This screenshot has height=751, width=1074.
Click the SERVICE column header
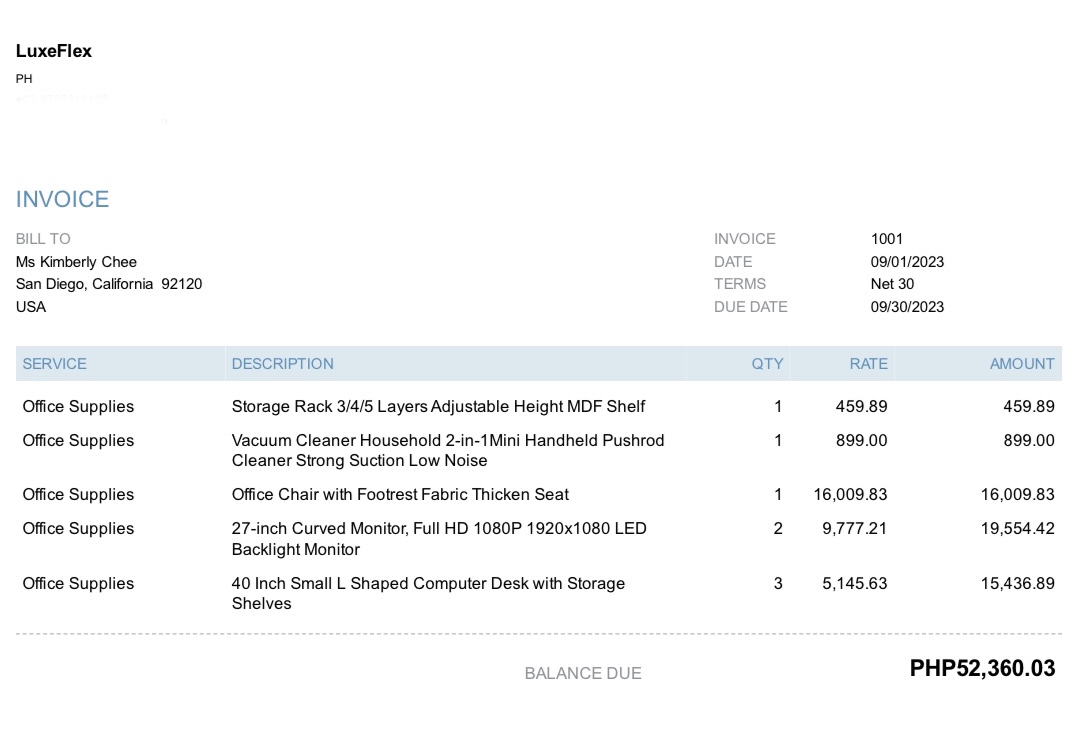tap(55, 364)
